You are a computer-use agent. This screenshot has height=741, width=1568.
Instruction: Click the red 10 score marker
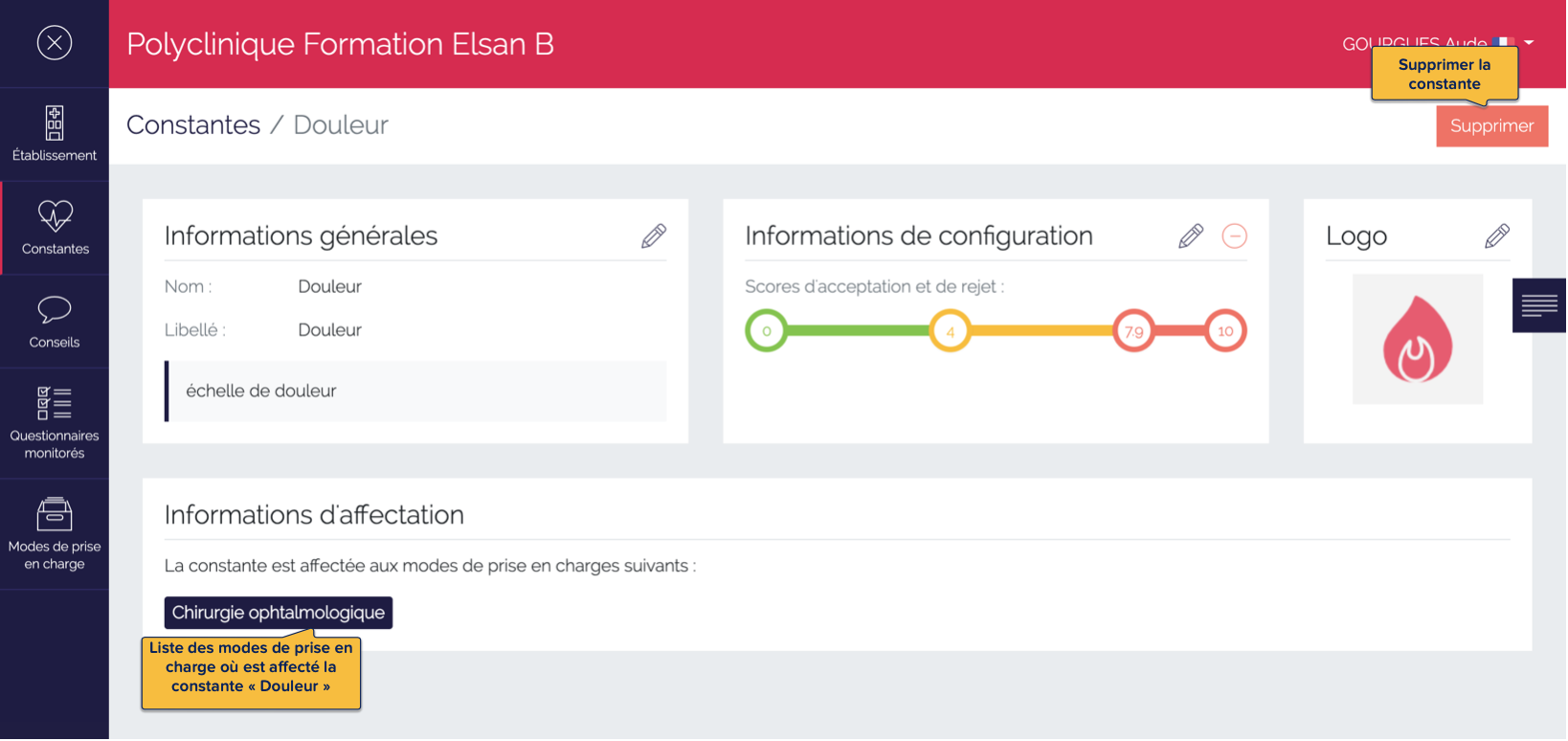(x=1225, y=331)
